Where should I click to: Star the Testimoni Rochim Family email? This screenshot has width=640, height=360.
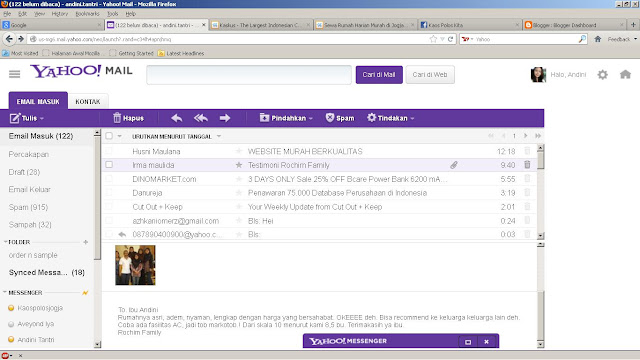(239, 165)
